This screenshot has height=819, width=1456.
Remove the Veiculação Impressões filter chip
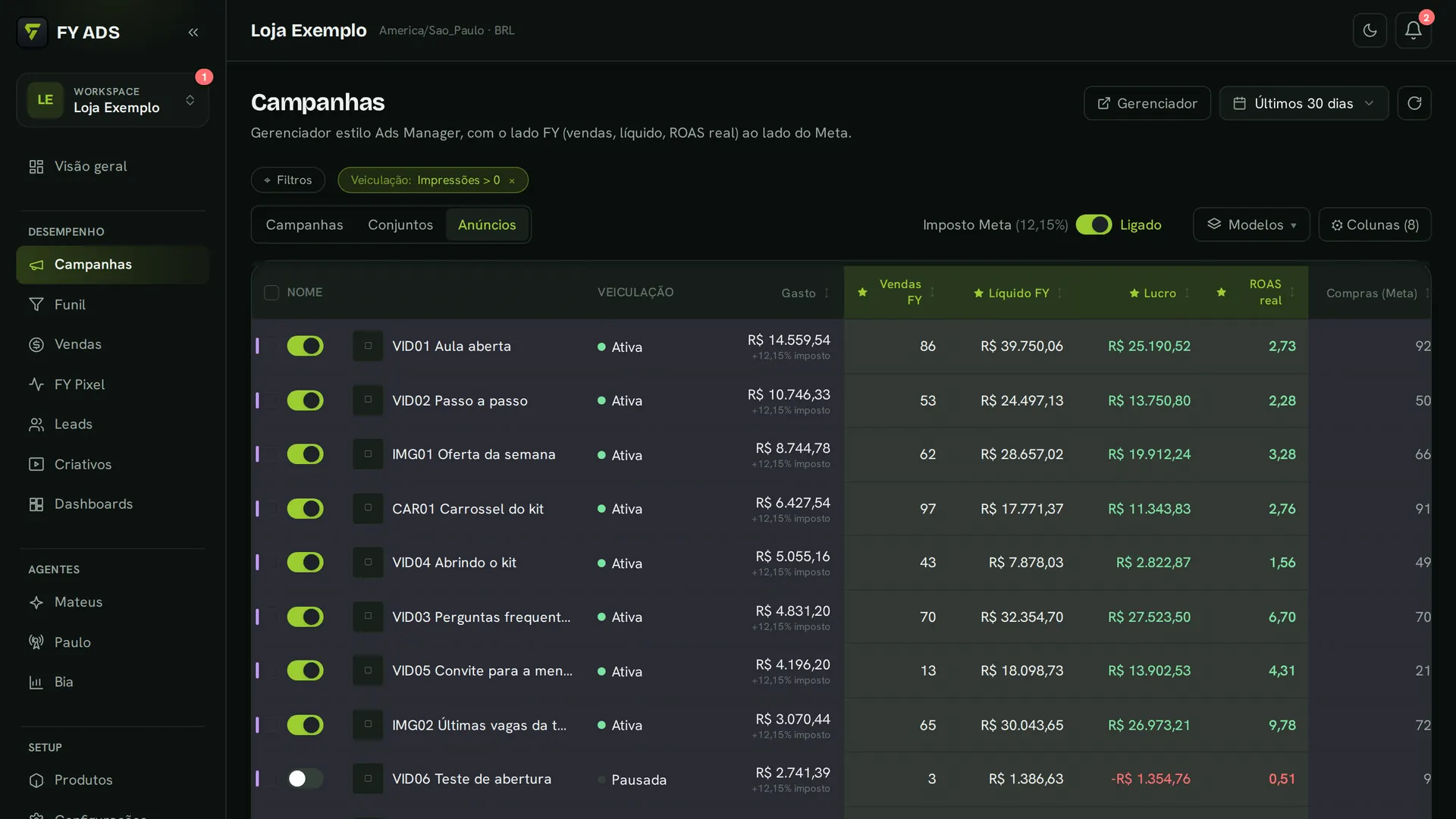512,180
